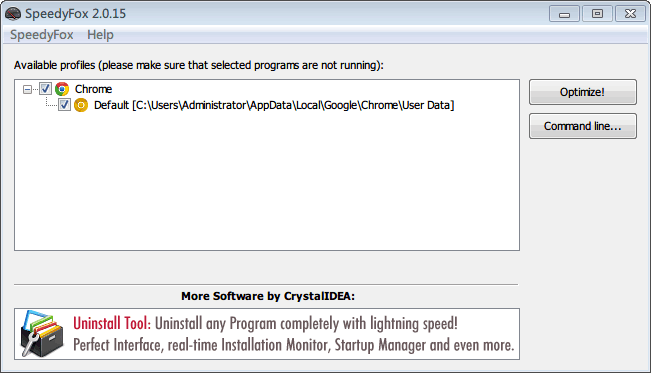Click the Uninstall Tool toolbox icon
This screenshot has height=373, width=651.
coord(42,334)
